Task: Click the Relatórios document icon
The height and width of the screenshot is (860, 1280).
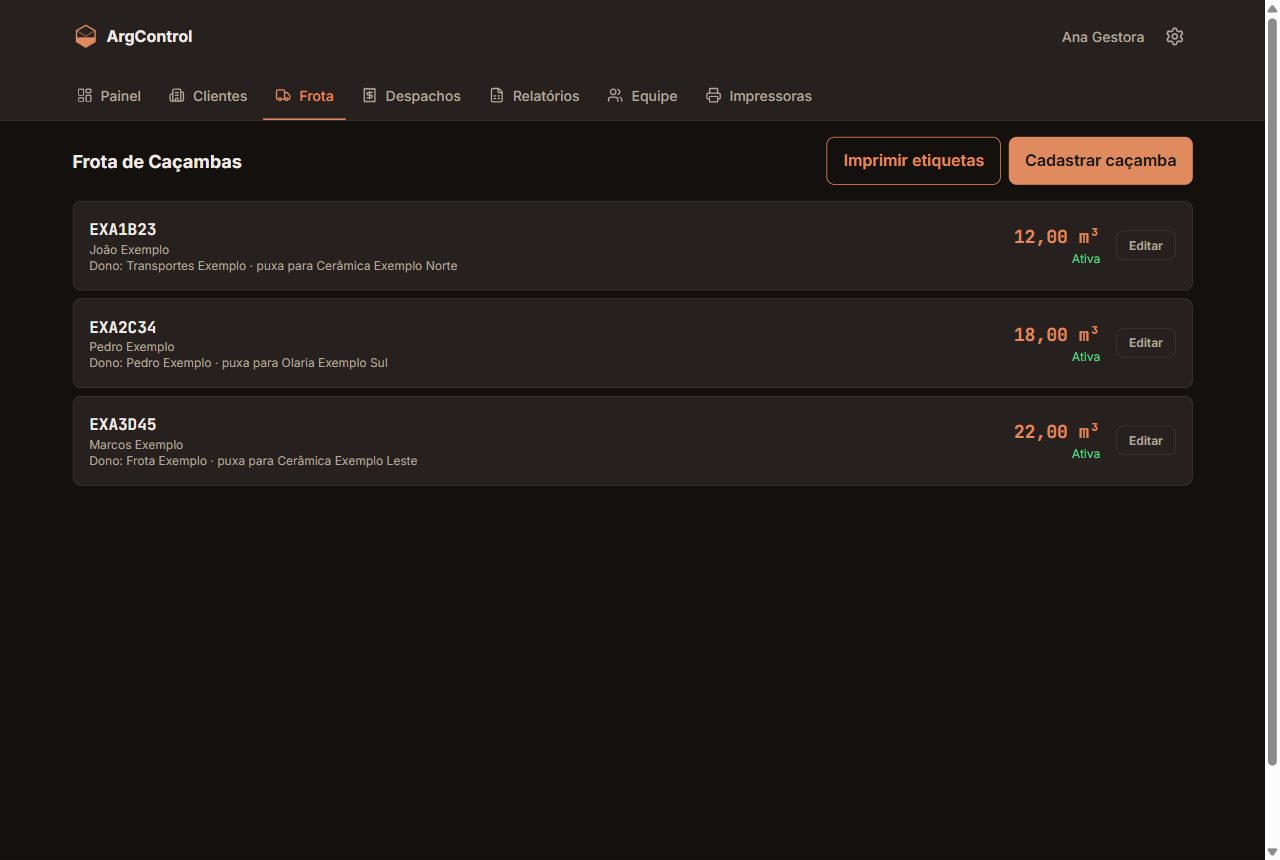Action: coord(496,96)
